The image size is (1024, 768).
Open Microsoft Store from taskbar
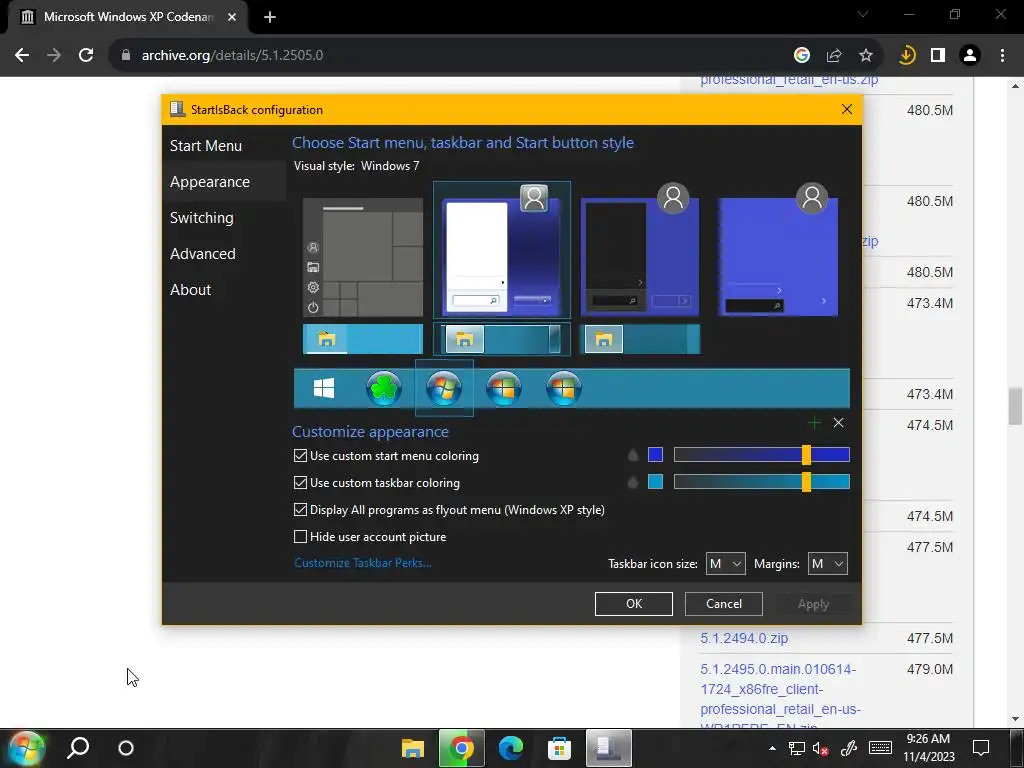[x=560, y=748]
